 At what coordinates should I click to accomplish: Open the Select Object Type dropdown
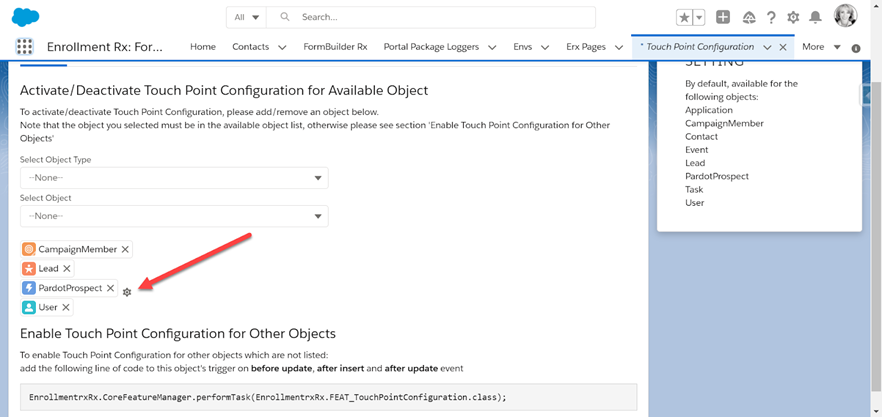tap(174, 178)
